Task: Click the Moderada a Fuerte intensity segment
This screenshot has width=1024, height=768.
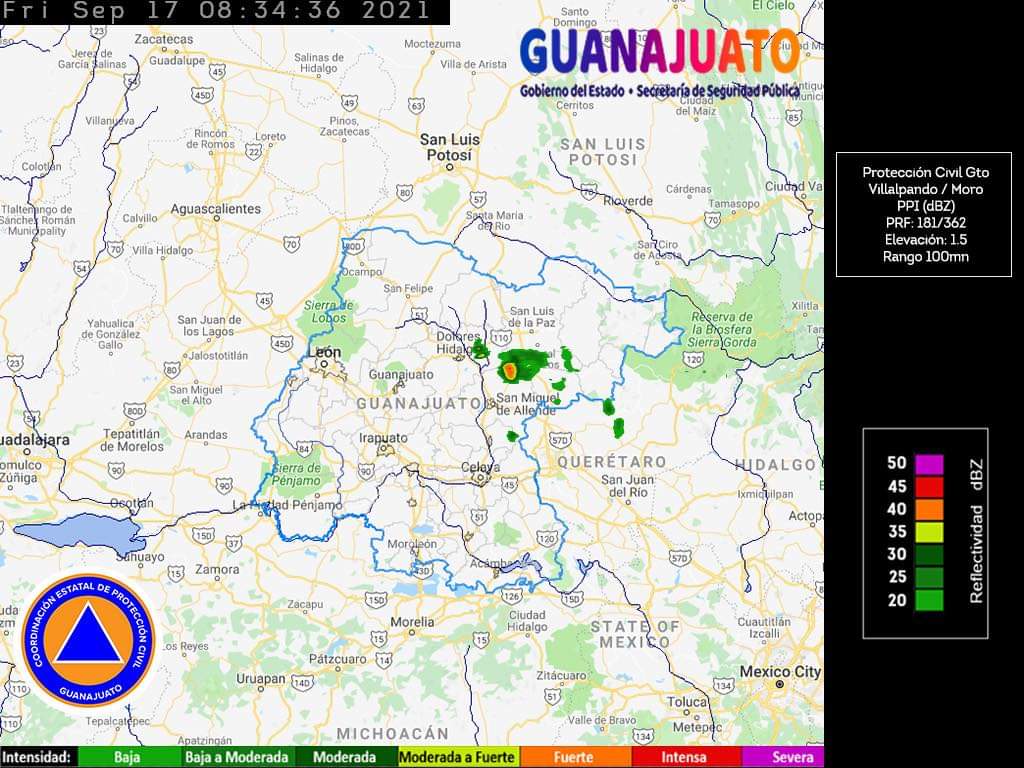Action: click(457, 757)
